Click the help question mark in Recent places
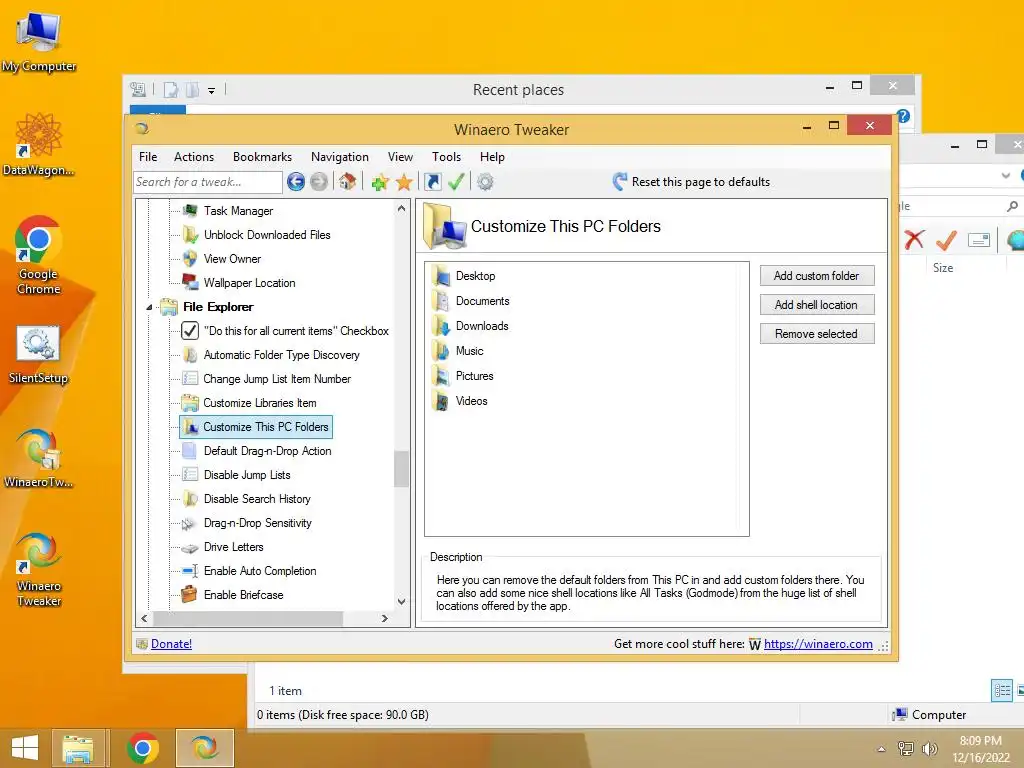 coord(904,116)
